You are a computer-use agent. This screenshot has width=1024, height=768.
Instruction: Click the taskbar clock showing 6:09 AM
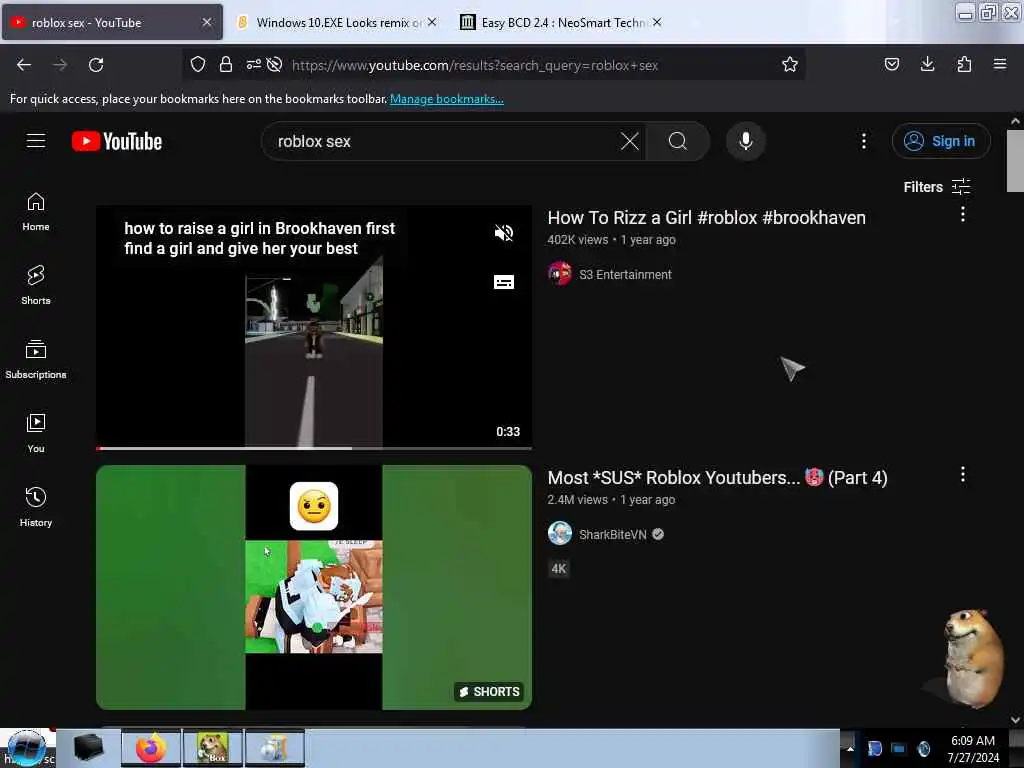pos(973,748)
